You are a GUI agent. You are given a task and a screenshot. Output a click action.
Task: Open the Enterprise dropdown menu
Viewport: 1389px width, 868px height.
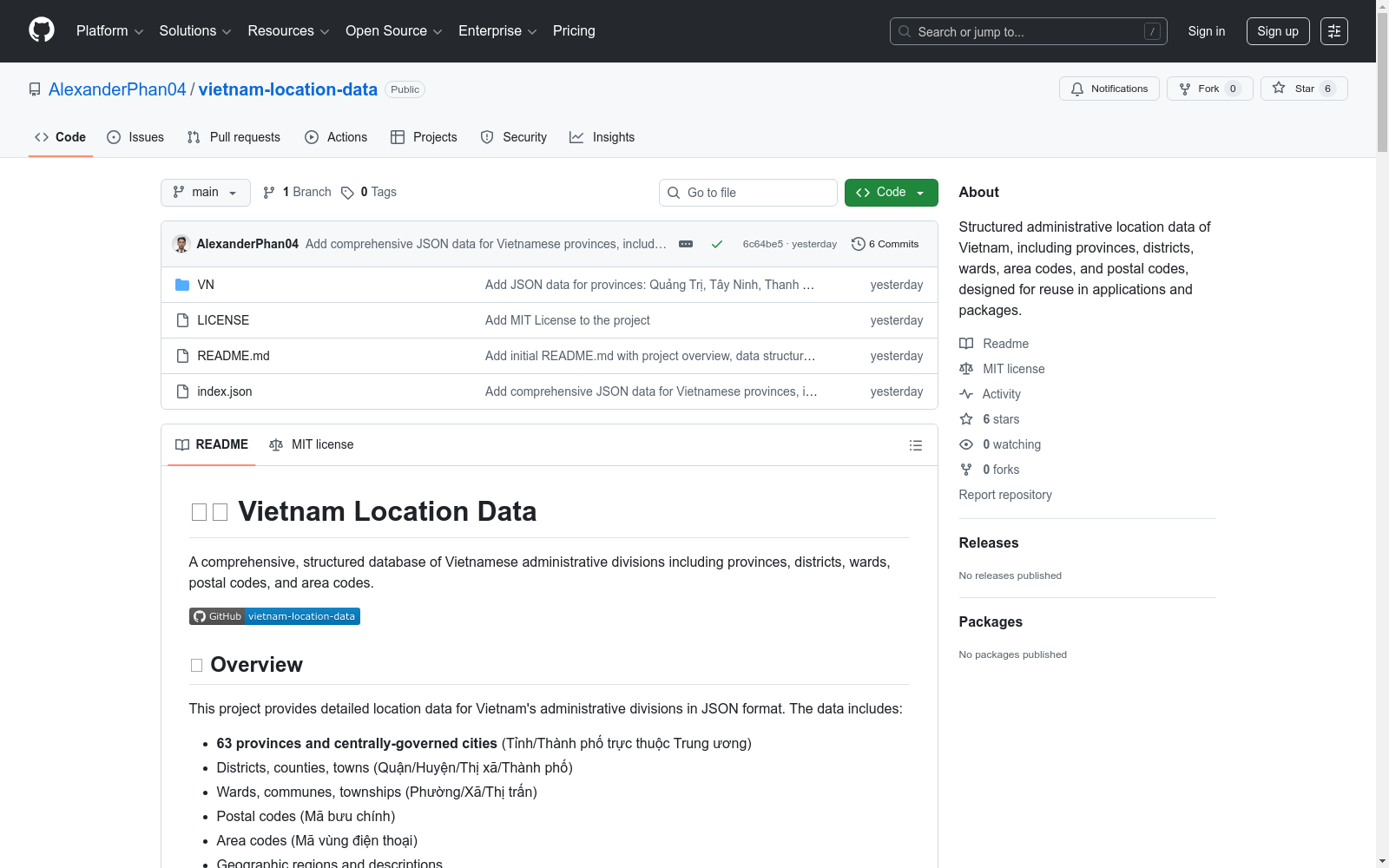point(497,31)
